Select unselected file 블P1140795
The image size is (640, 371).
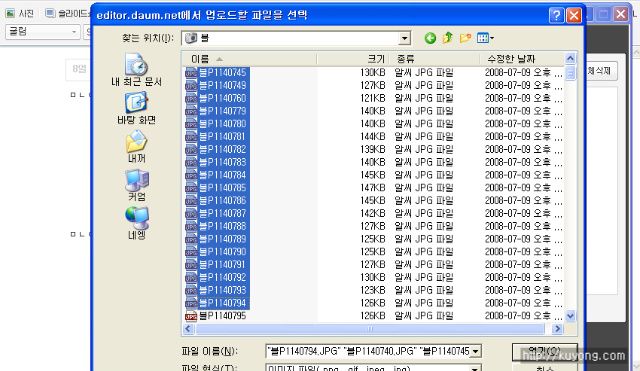(222, 315)
